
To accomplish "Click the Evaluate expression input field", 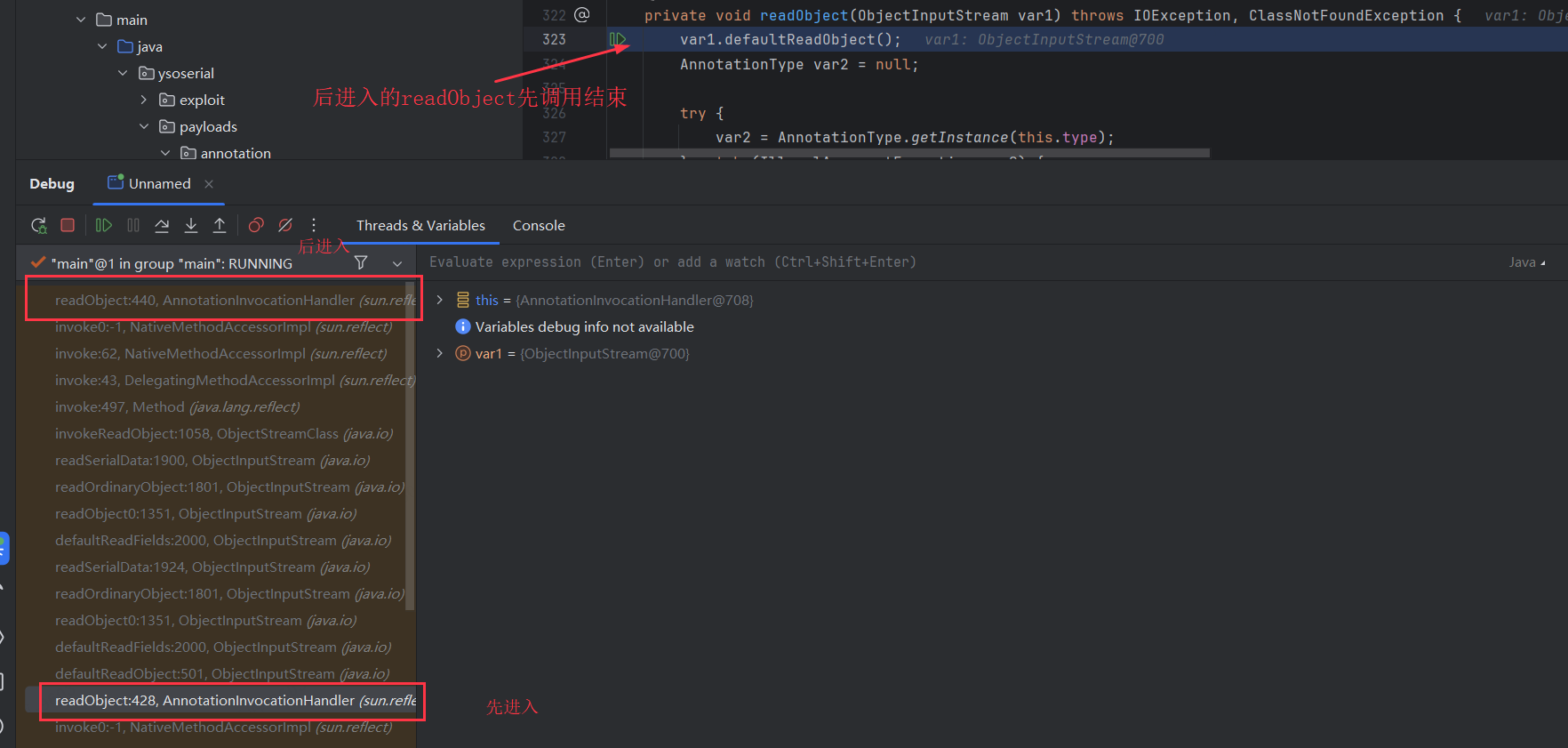I will tap(960, 262).
